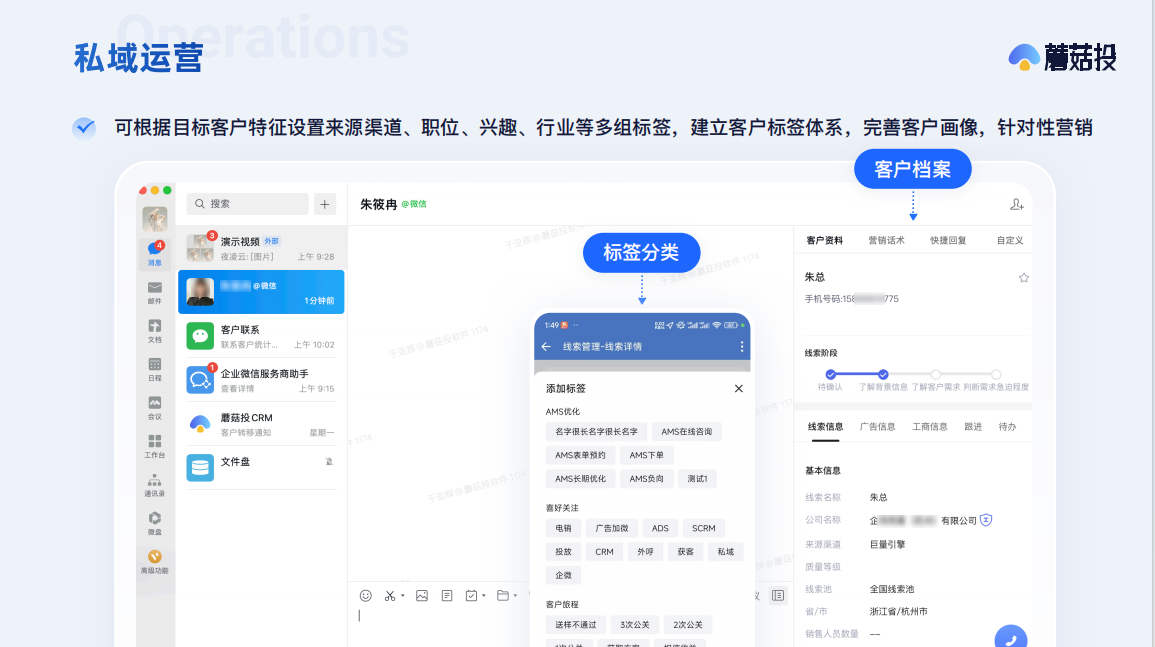Open 微盘 drive icon in sidebar
The width and height of the screenshot is (1155, 647).
click(x=154, y=522)
